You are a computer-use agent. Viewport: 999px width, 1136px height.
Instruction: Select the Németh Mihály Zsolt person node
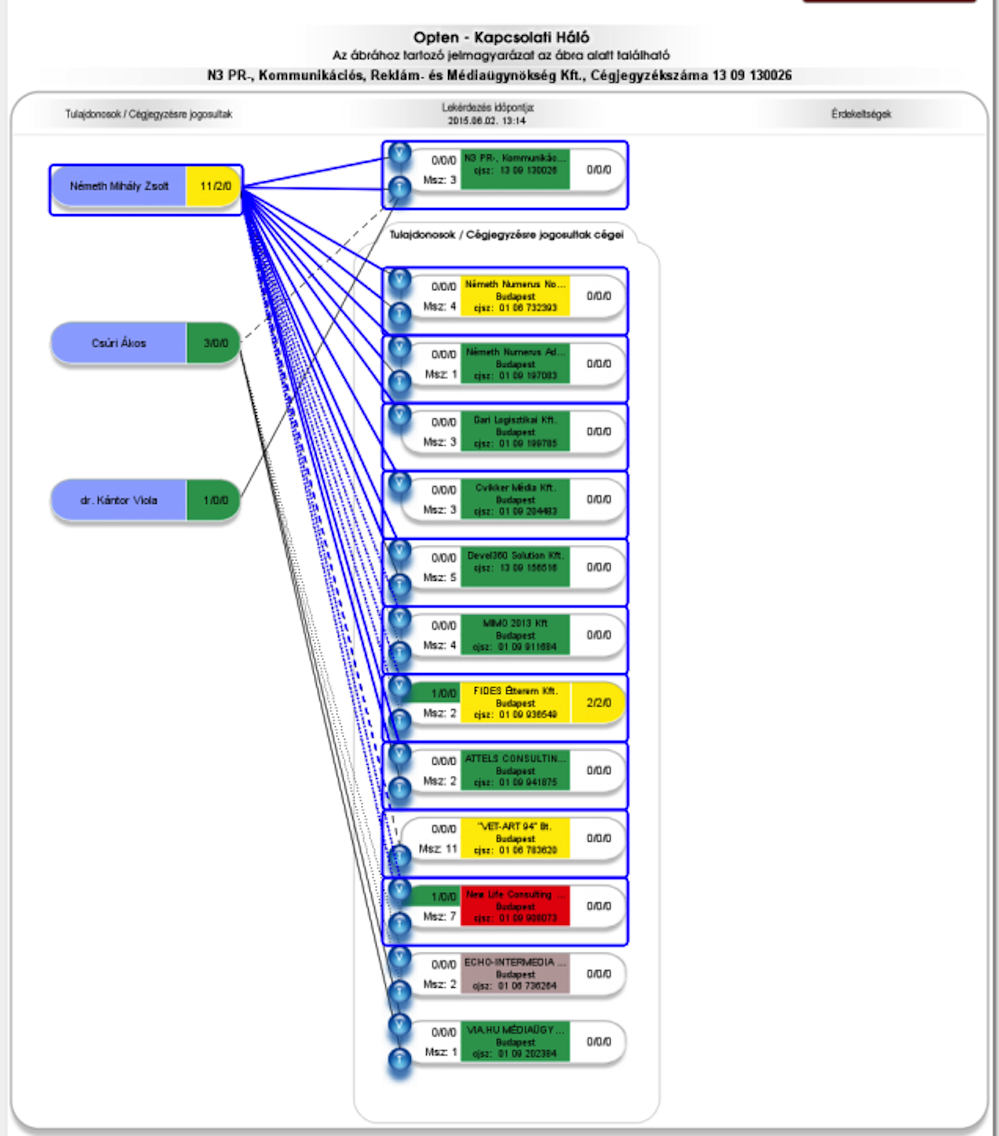coord(119,186)
